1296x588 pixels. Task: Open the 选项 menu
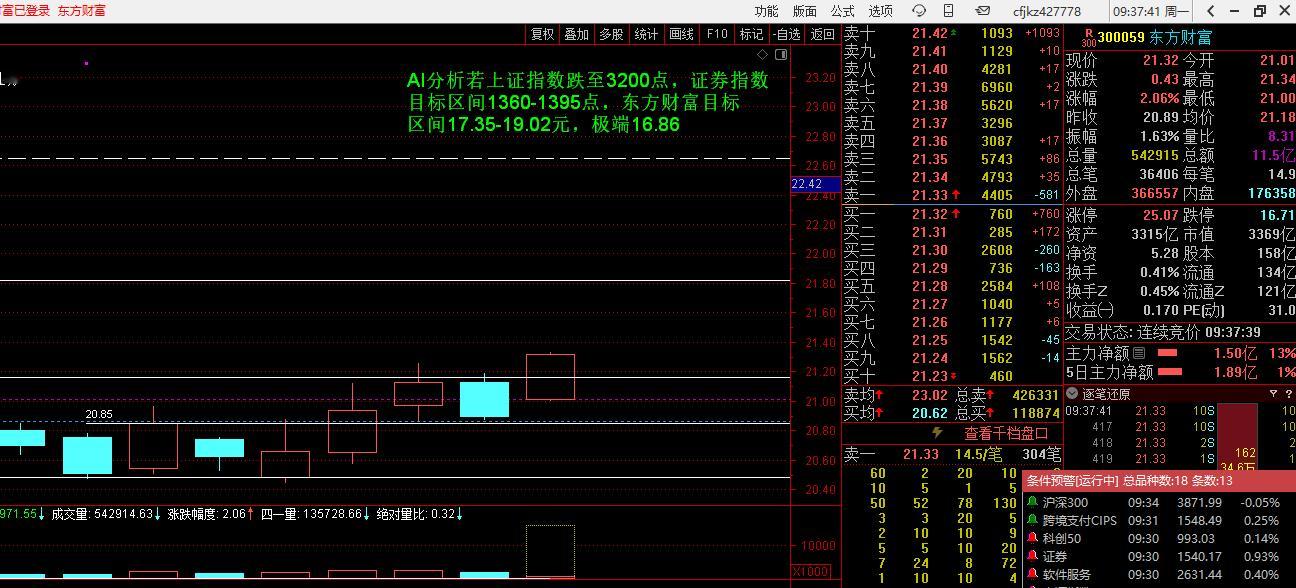pos(880,11)
